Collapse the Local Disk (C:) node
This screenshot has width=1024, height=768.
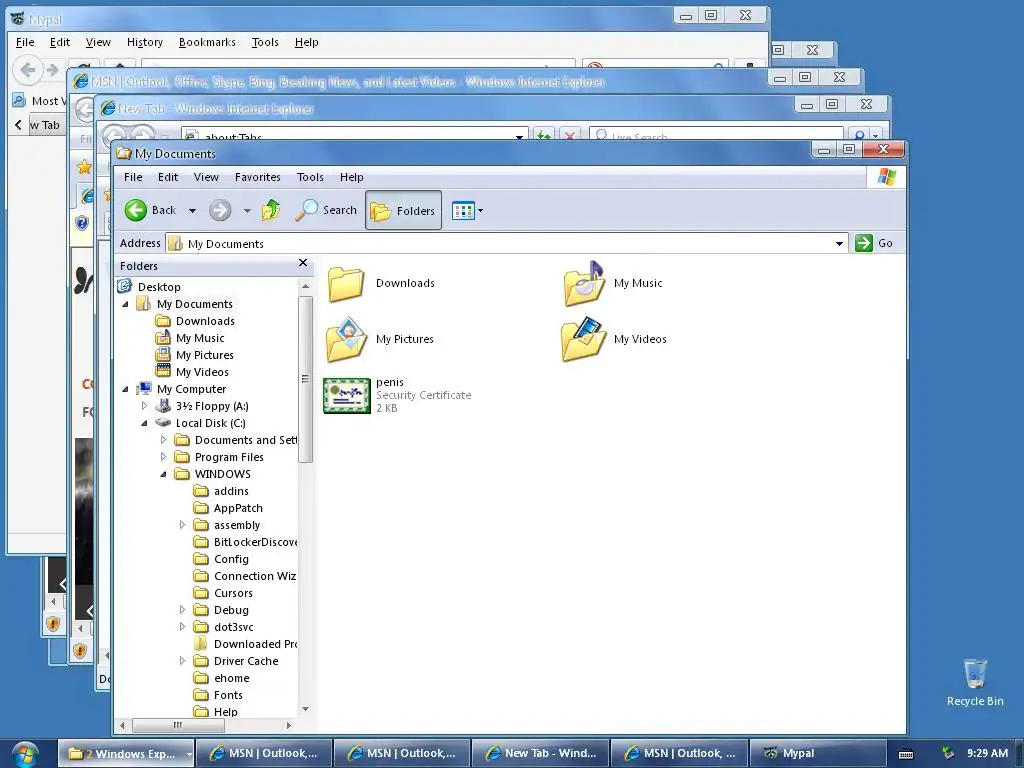[x=144, y=423]
